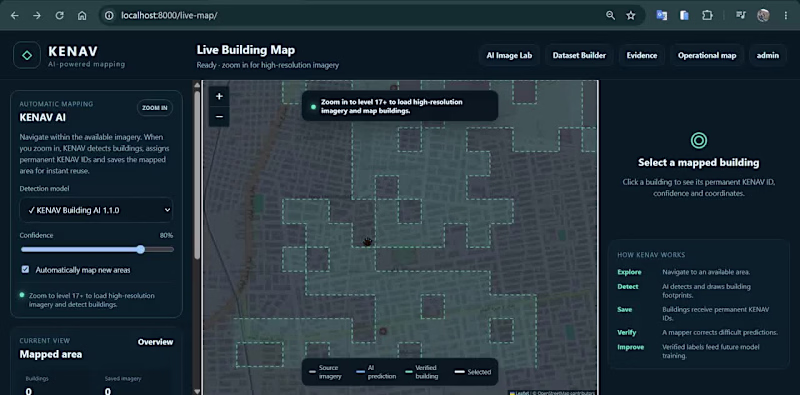The width and height of the screenshot is (800, 395).
Task: Open the AI Image Lab page
Action: (x=509, y=56)
